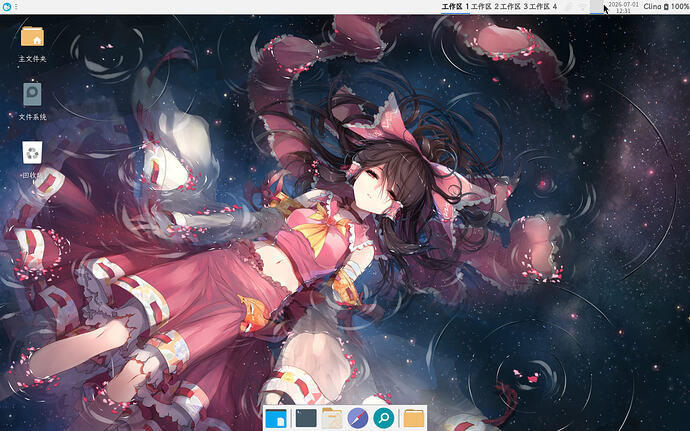Open the recycle bin desktop icon
This screenshot has width=690, height=431.
click(32, 152)
